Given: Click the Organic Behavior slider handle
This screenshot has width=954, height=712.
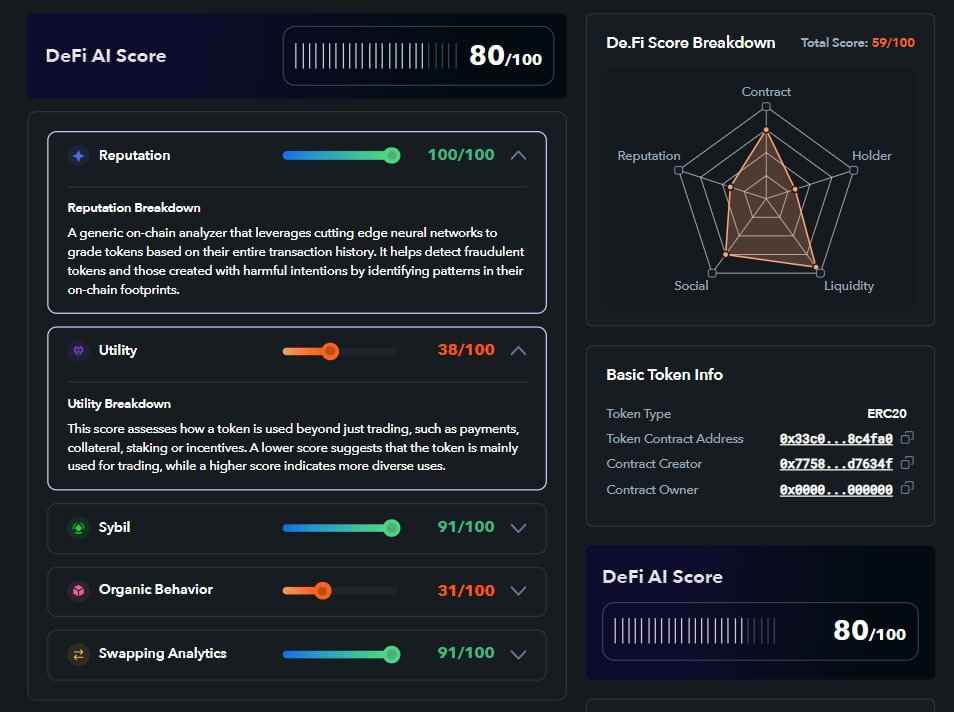Looking at the screenshot, I should click(323, 590).
